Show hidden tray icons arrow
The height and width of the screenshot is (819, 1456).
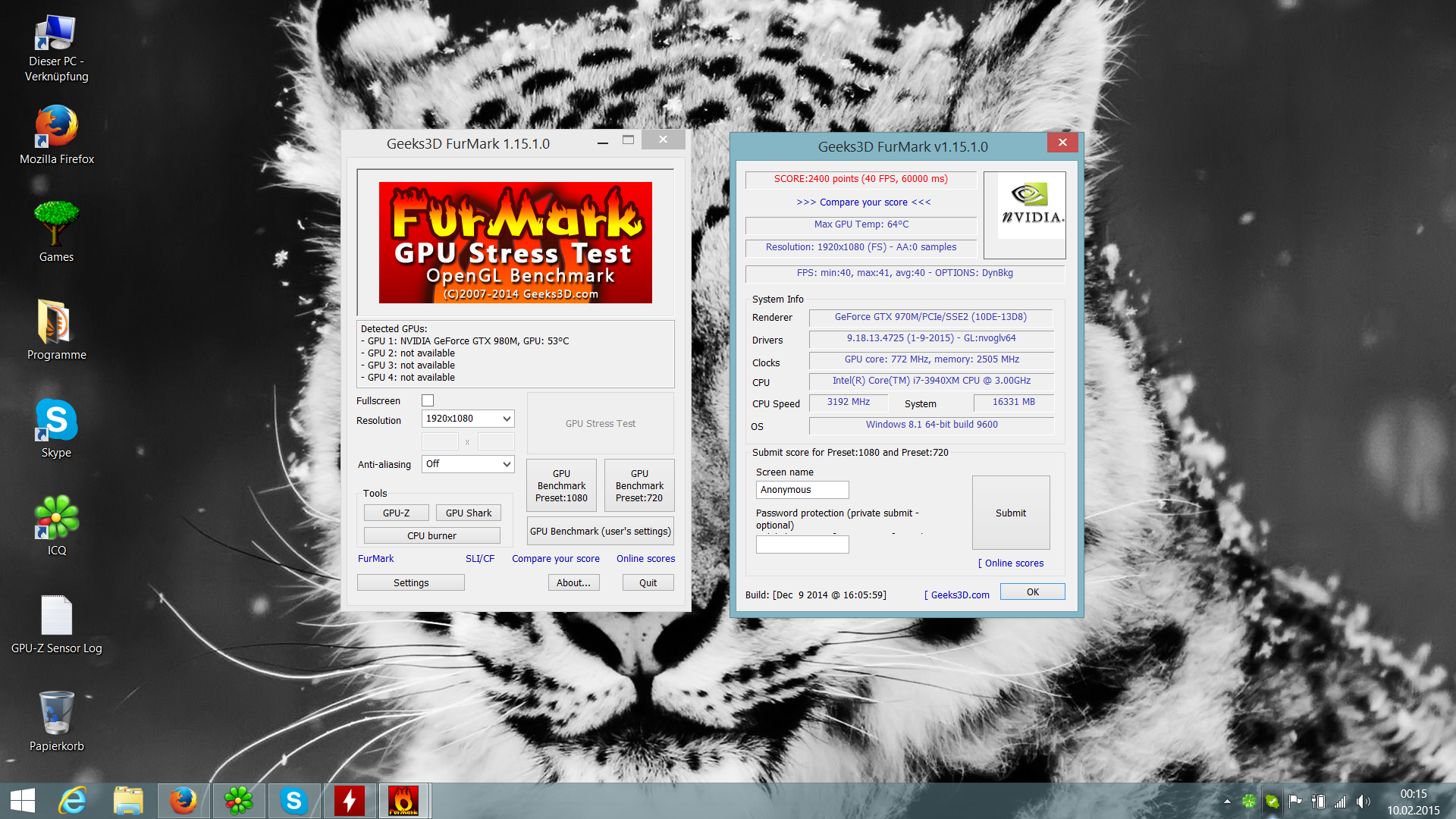pyautogui.click(x=1227, y=802)
